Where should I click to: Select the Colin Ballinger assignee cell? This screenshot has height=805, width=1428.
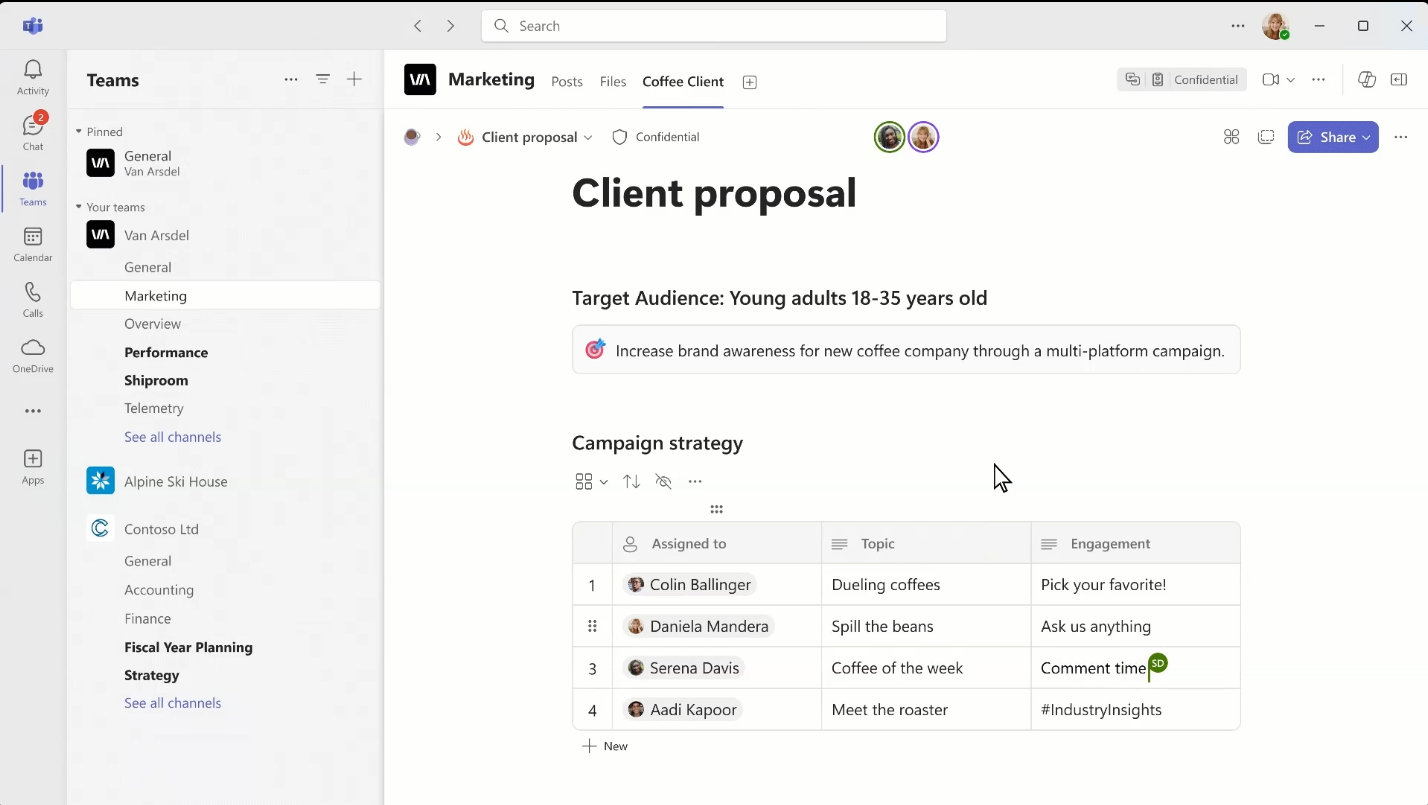click(717, 585)
